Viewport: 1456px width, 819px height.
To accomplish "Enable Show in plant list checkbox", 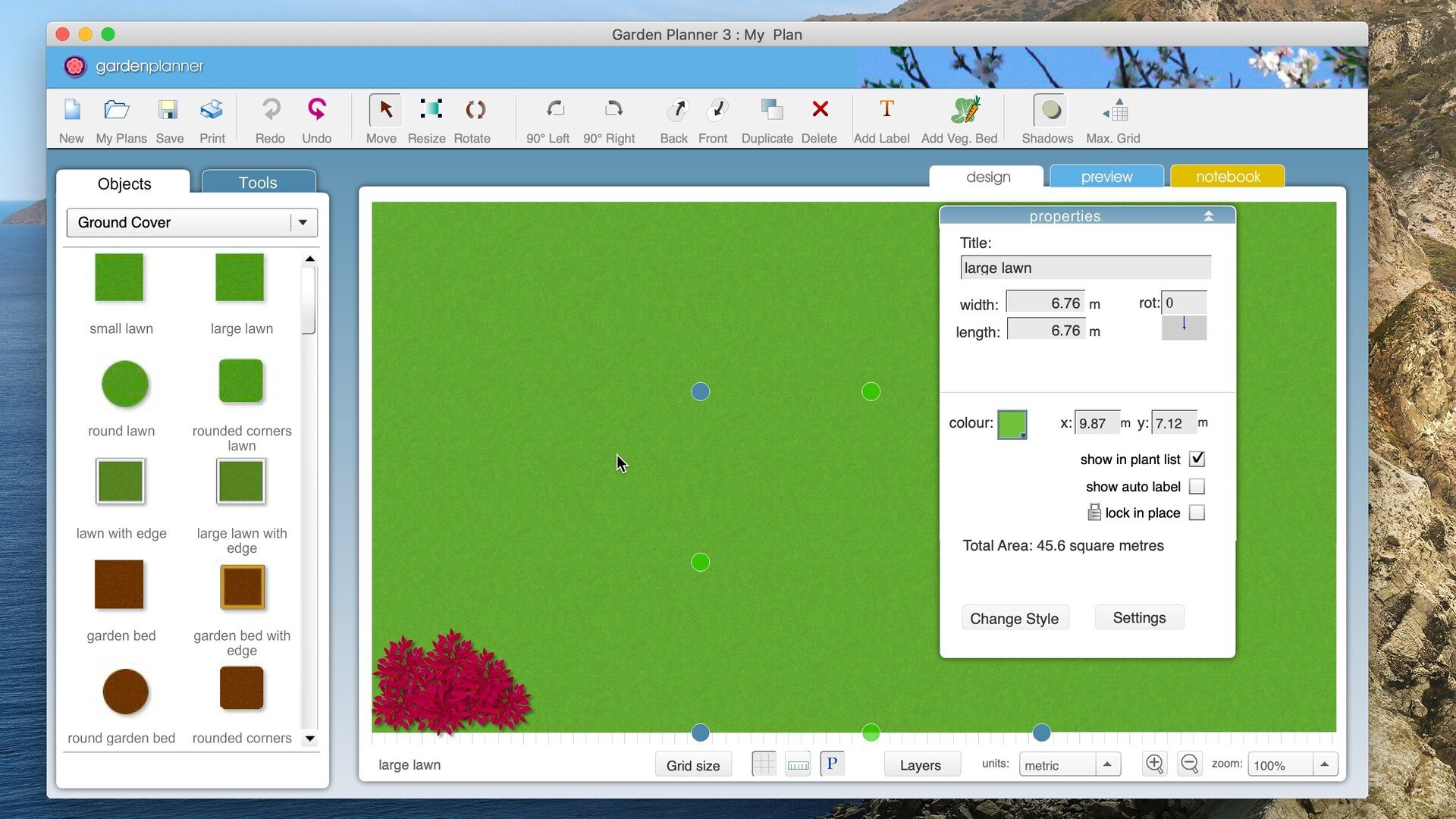I will [x=1198, y=459].
